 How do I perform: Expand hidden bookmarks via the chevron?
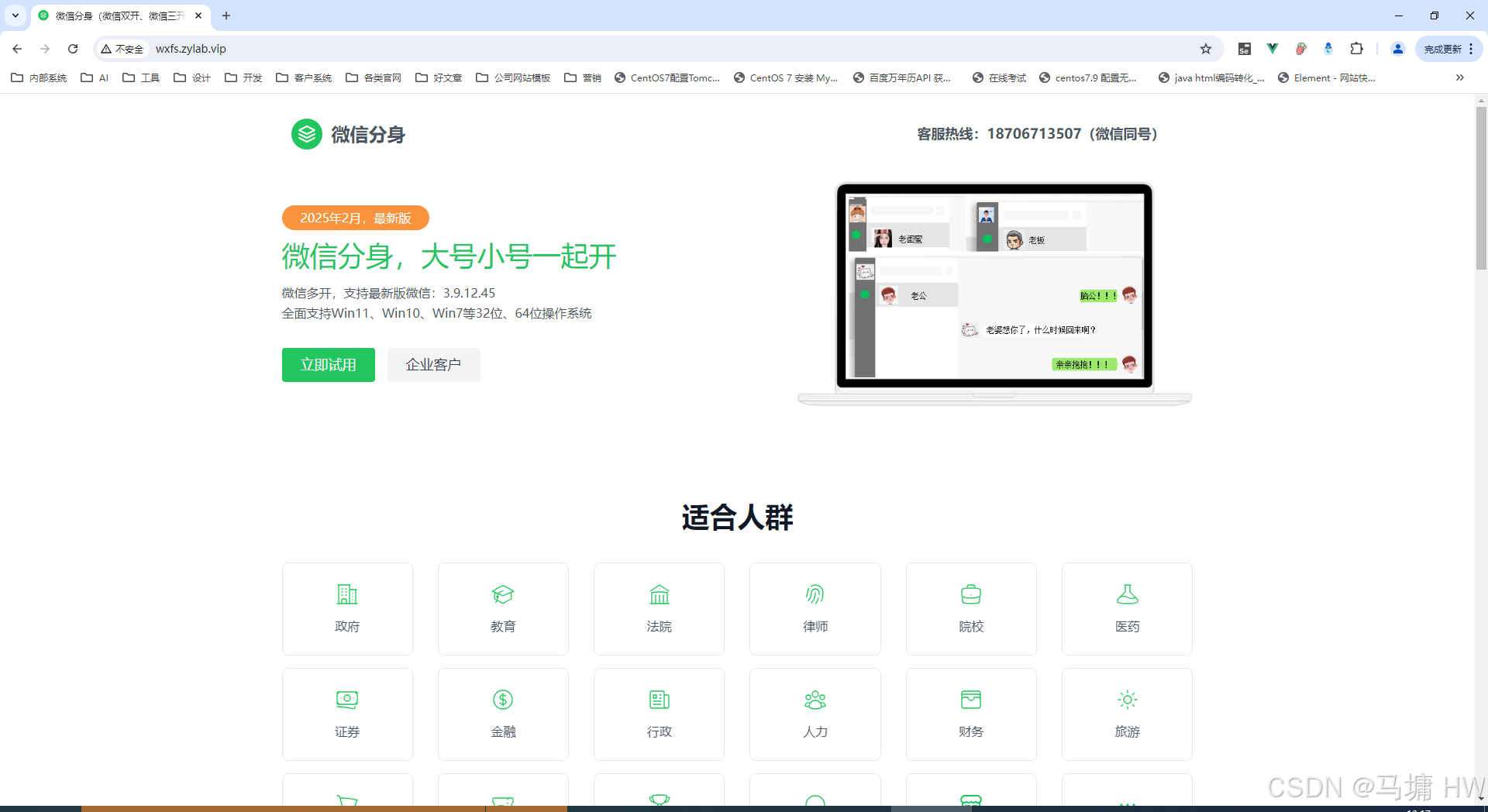1459,77
